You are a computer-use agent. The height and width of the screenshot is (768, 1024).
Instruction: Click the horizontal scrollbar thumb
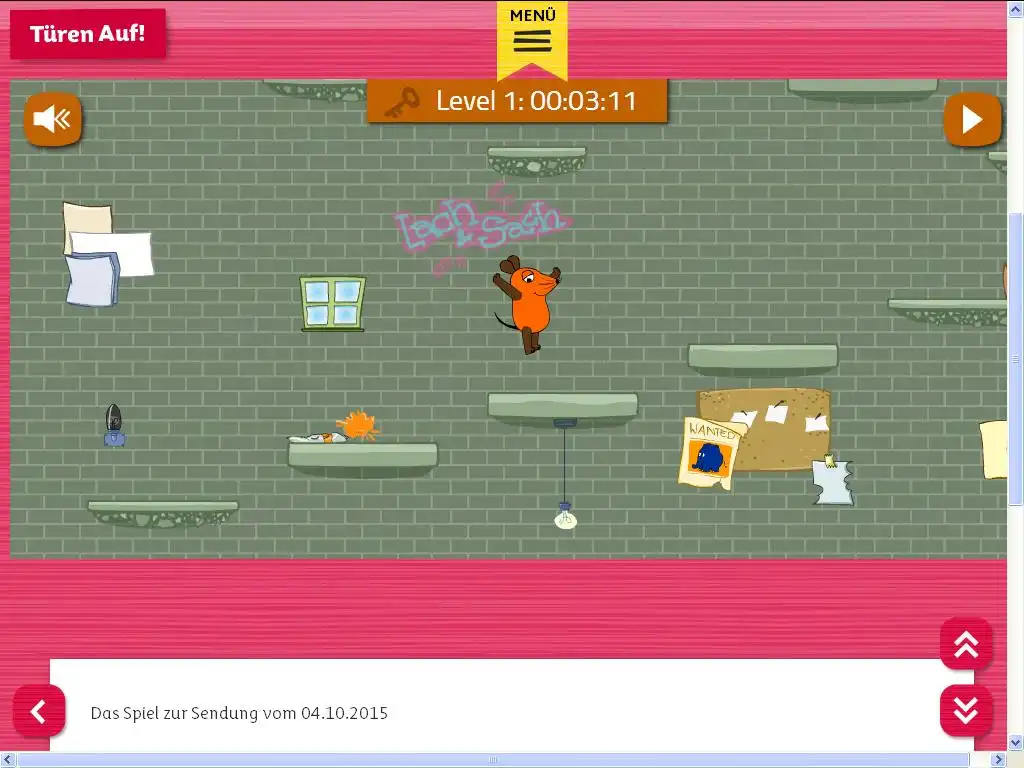[x=493, y=760]
